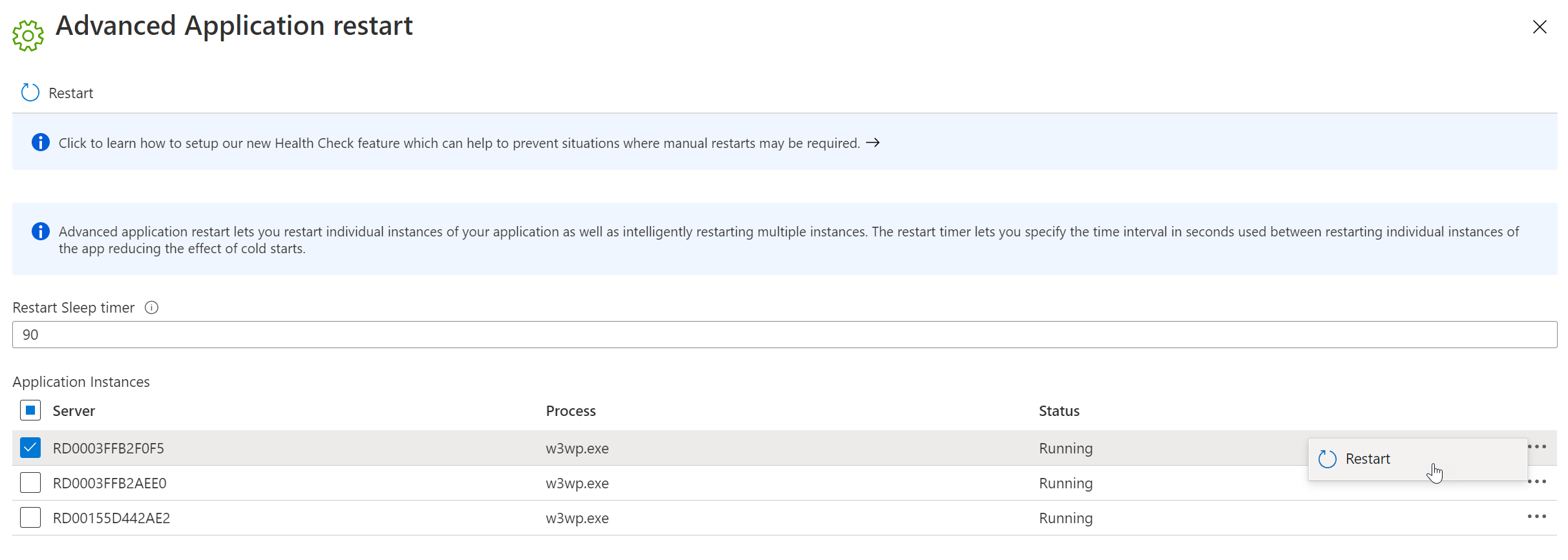Toggle the select-all Server checkbox
The height and width of the screenshot is (560, 1568).
30,410
